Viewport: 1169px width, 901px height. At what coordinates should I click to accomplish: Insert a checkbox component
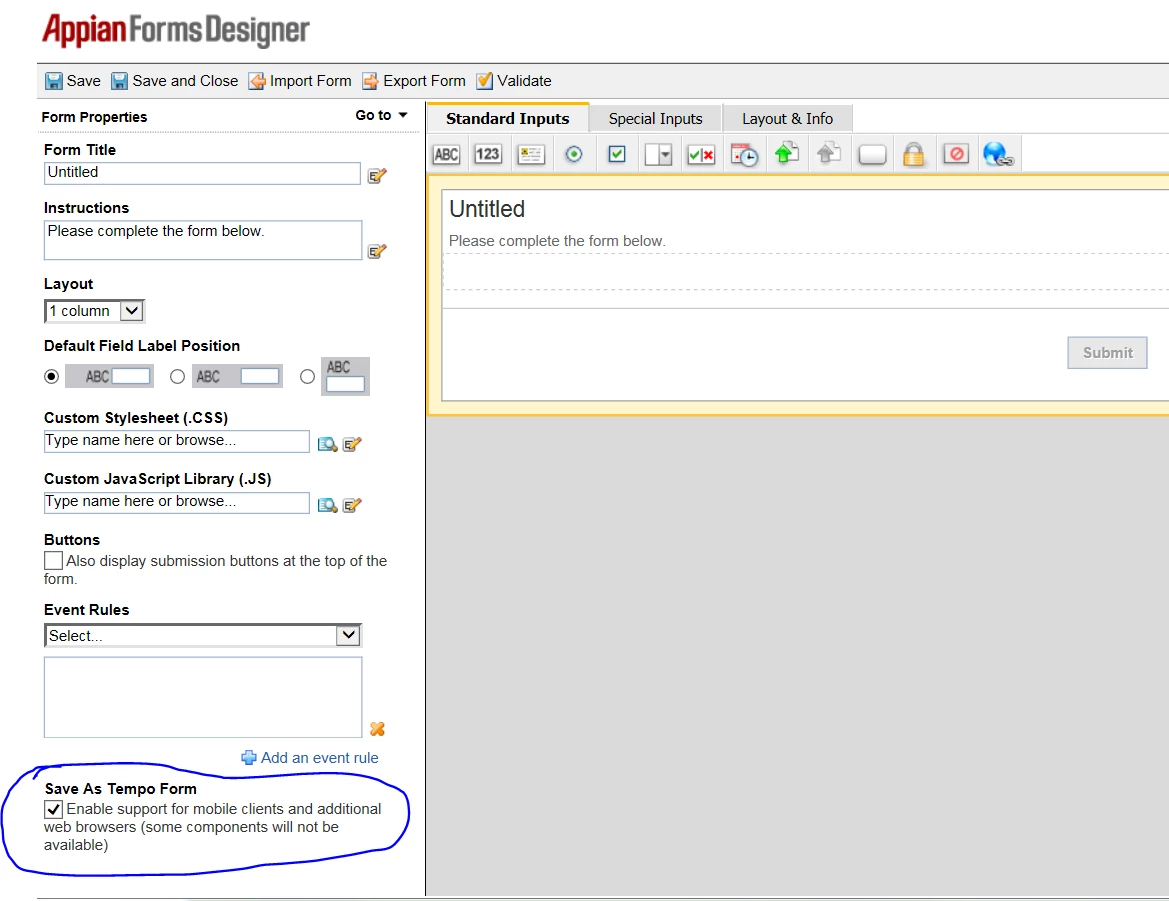pyautogui.click(x=617, y=154)
